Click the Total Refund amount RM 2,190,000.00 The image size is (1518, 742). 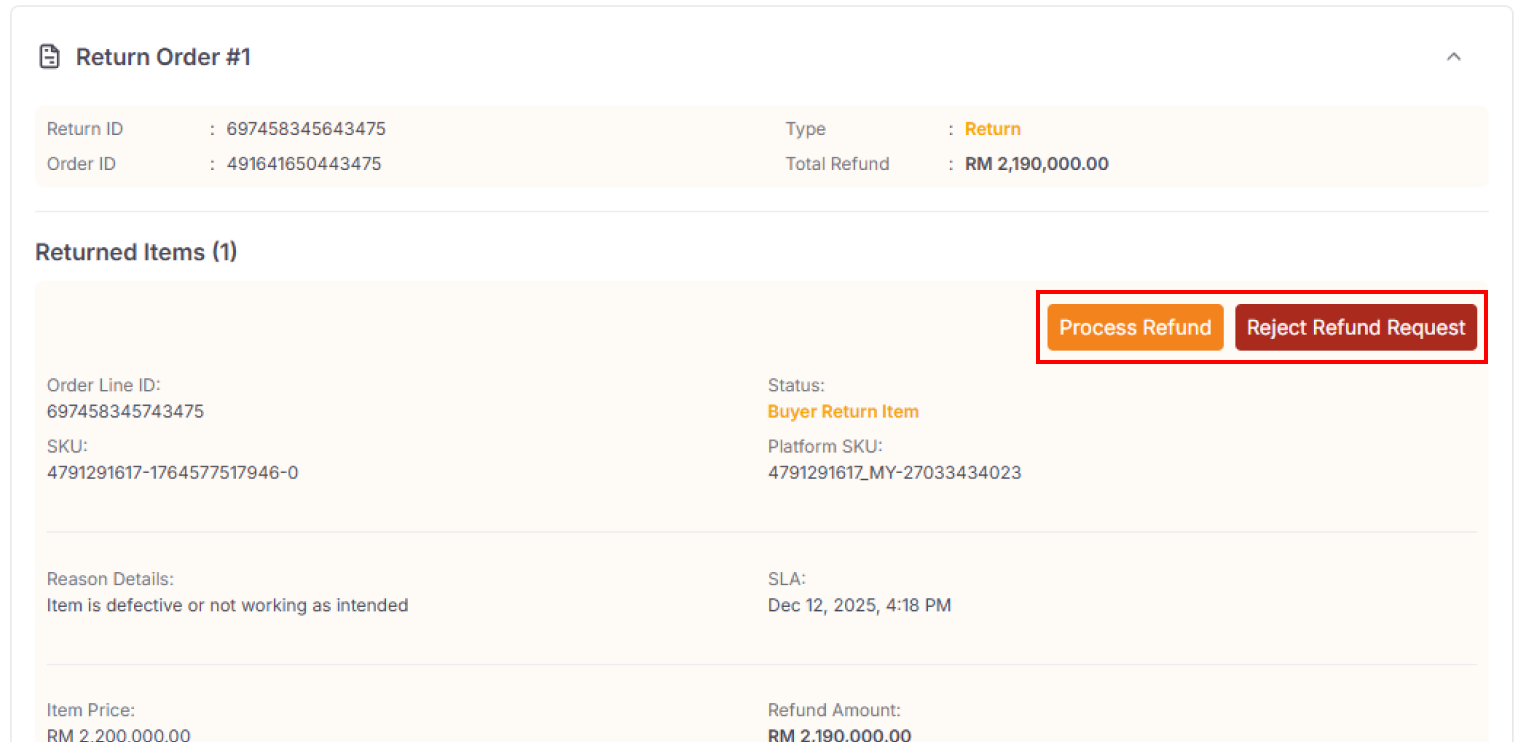coord(1037,163)
